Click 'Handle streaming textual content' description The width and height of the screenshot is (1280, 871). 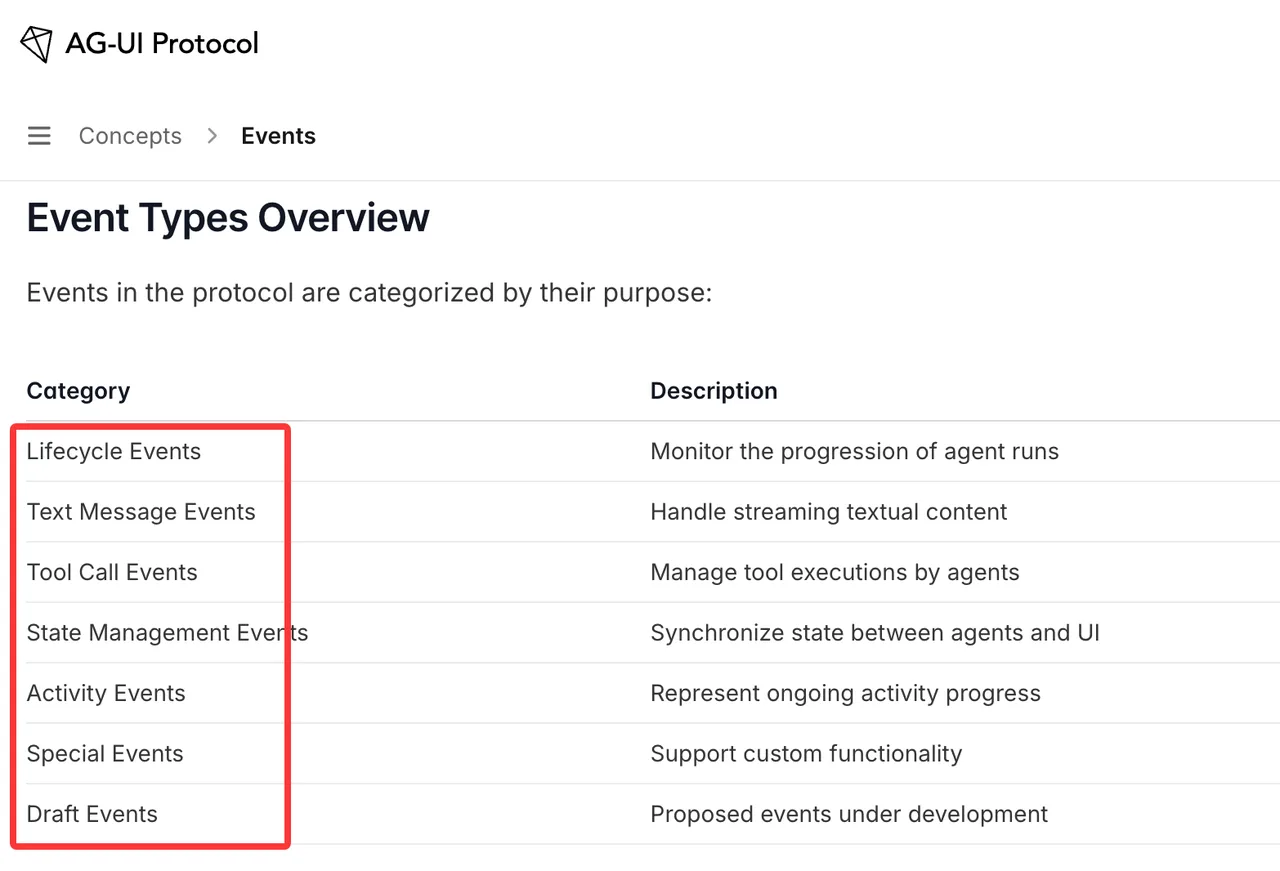829,512
